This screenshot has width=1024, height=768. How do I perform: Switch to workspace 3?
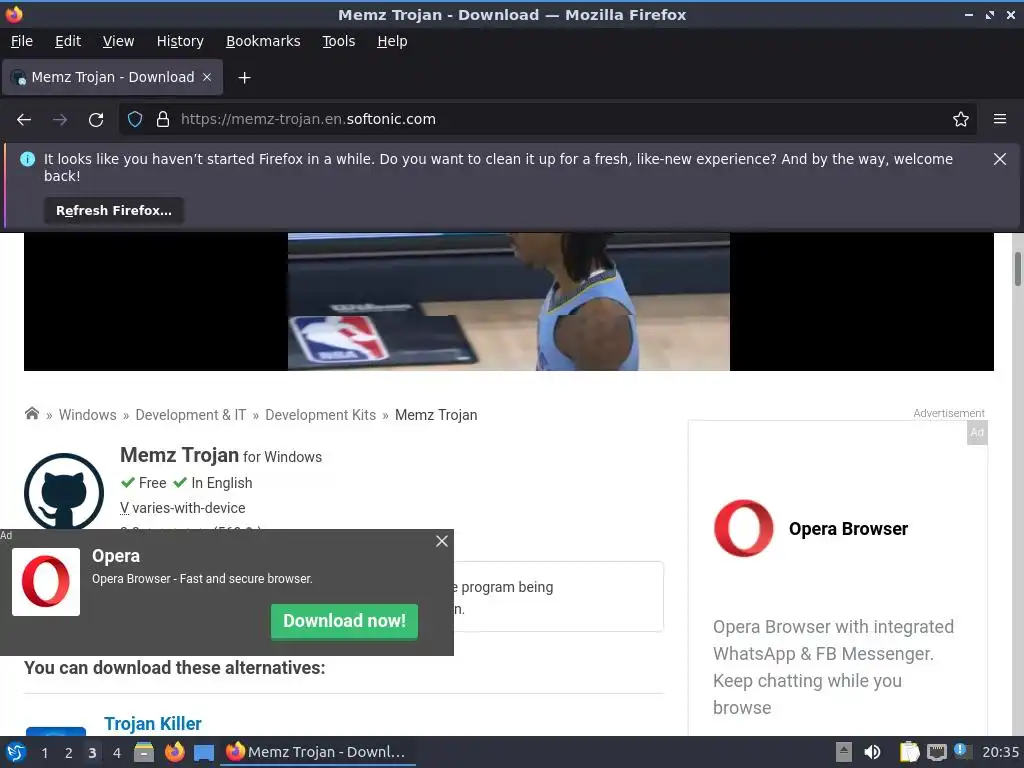(x=92, y=753)
